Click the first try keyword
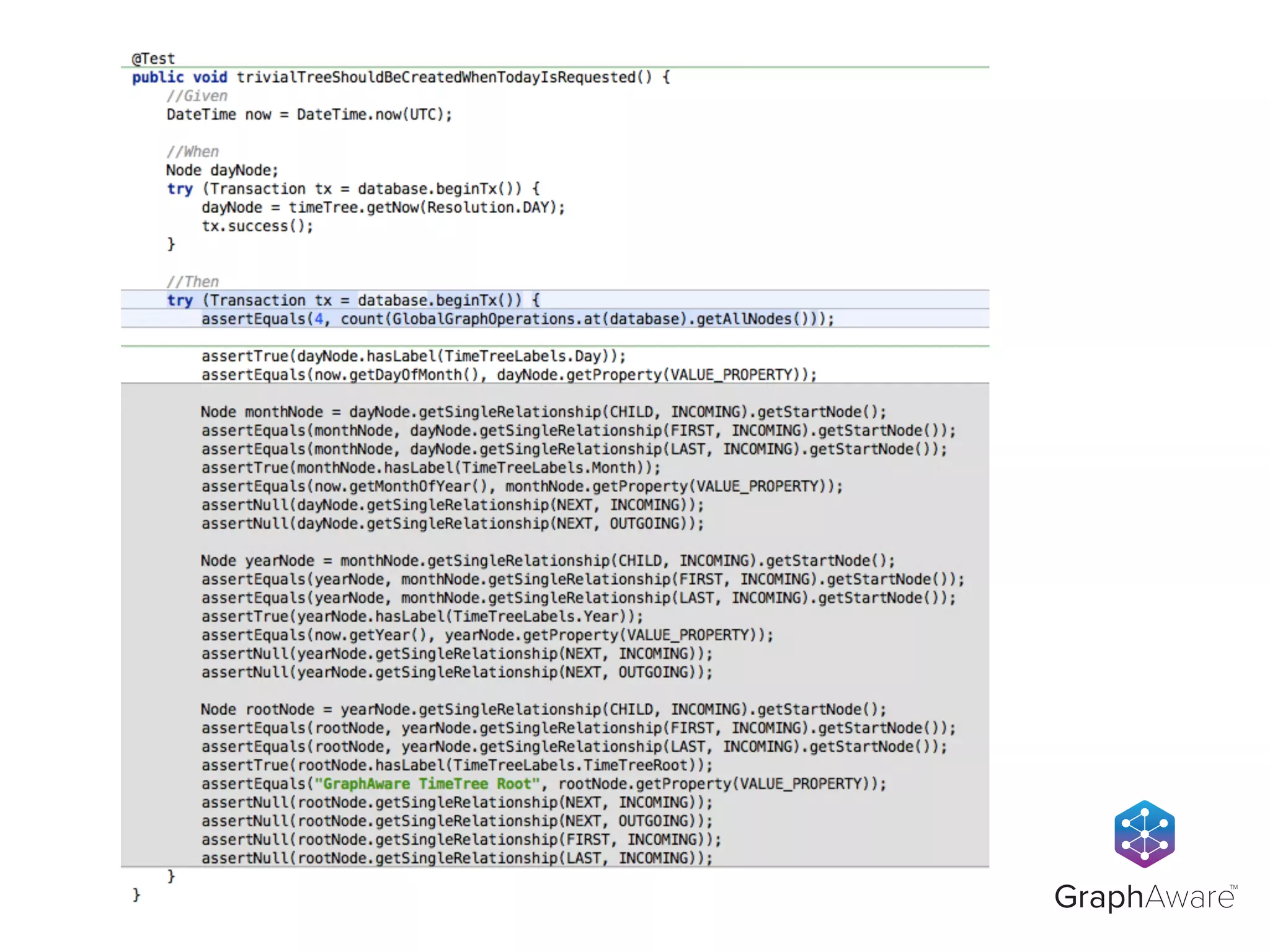The height and width of the screenshot is (952, 1270). pyautogui.click(x=180, y=189)
